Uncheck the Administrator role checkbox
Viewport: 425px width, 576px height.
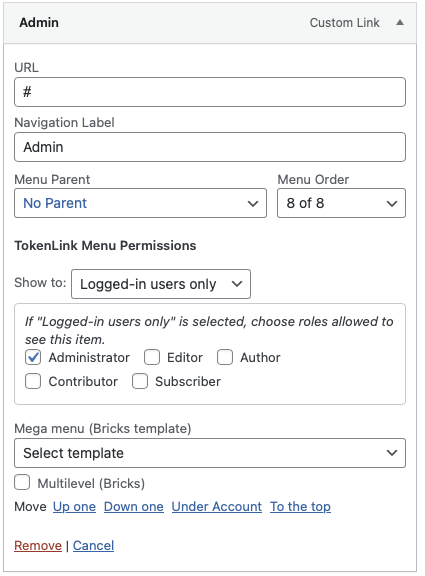[x=33, y=357]
